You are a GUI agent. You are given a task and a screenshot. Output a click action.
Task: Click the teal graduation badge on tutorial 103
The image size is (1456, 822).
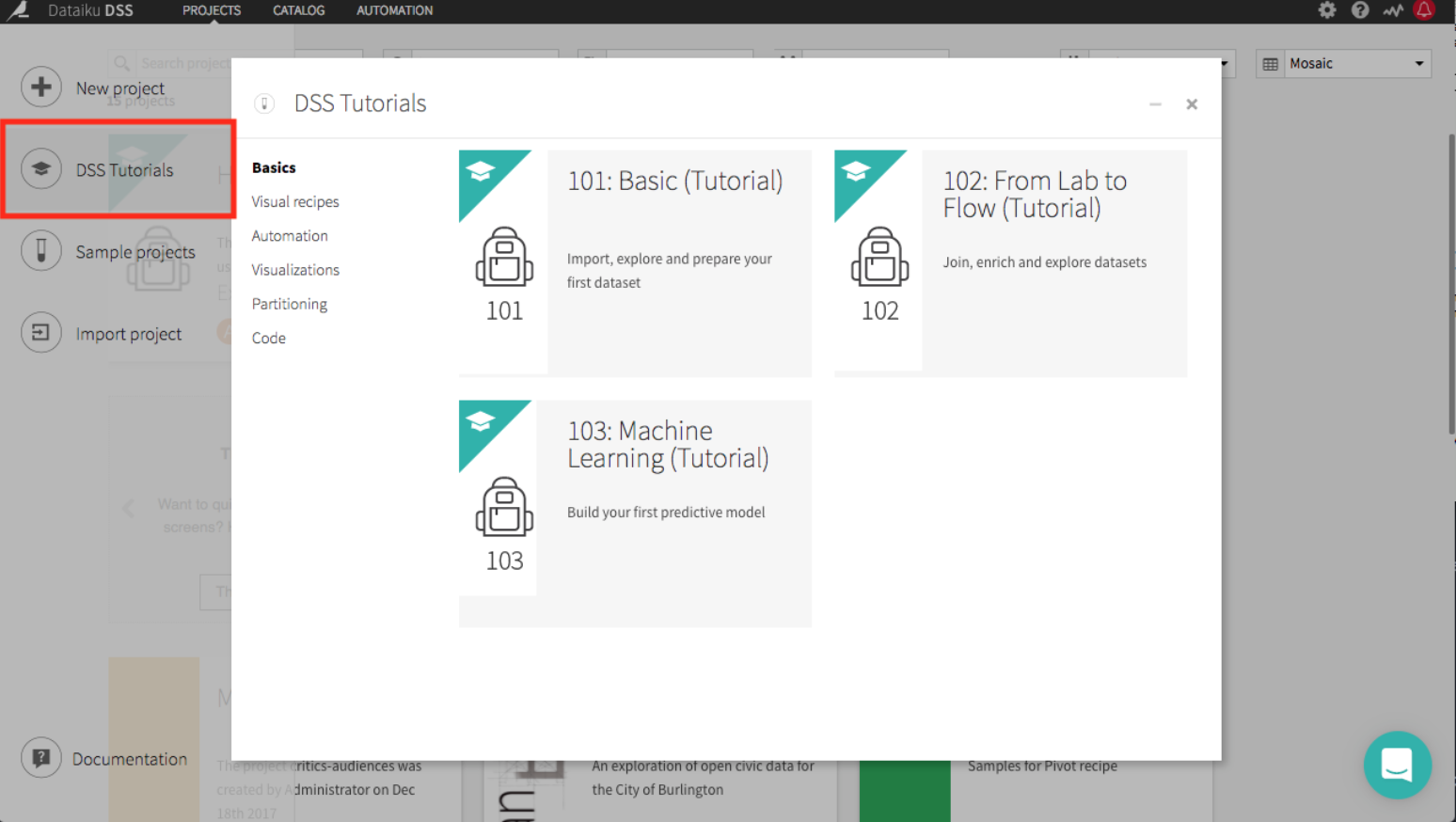(483, 423)
